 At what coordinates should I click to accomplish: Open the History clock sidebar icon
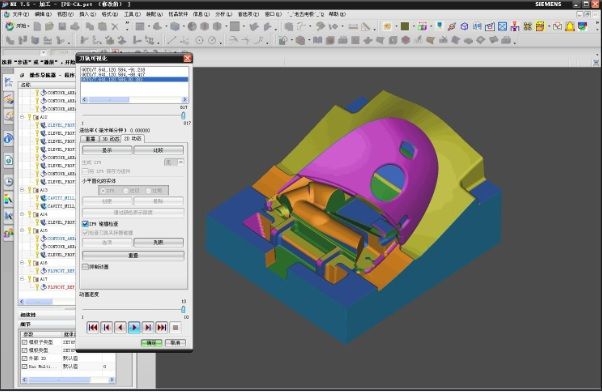click(8, 182)
